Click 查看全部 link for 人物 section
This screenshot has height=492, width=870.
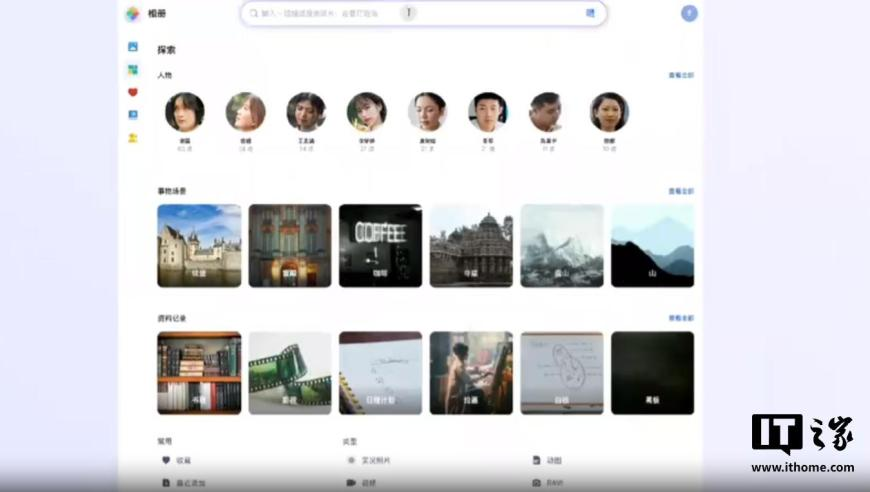pos(681,75)
